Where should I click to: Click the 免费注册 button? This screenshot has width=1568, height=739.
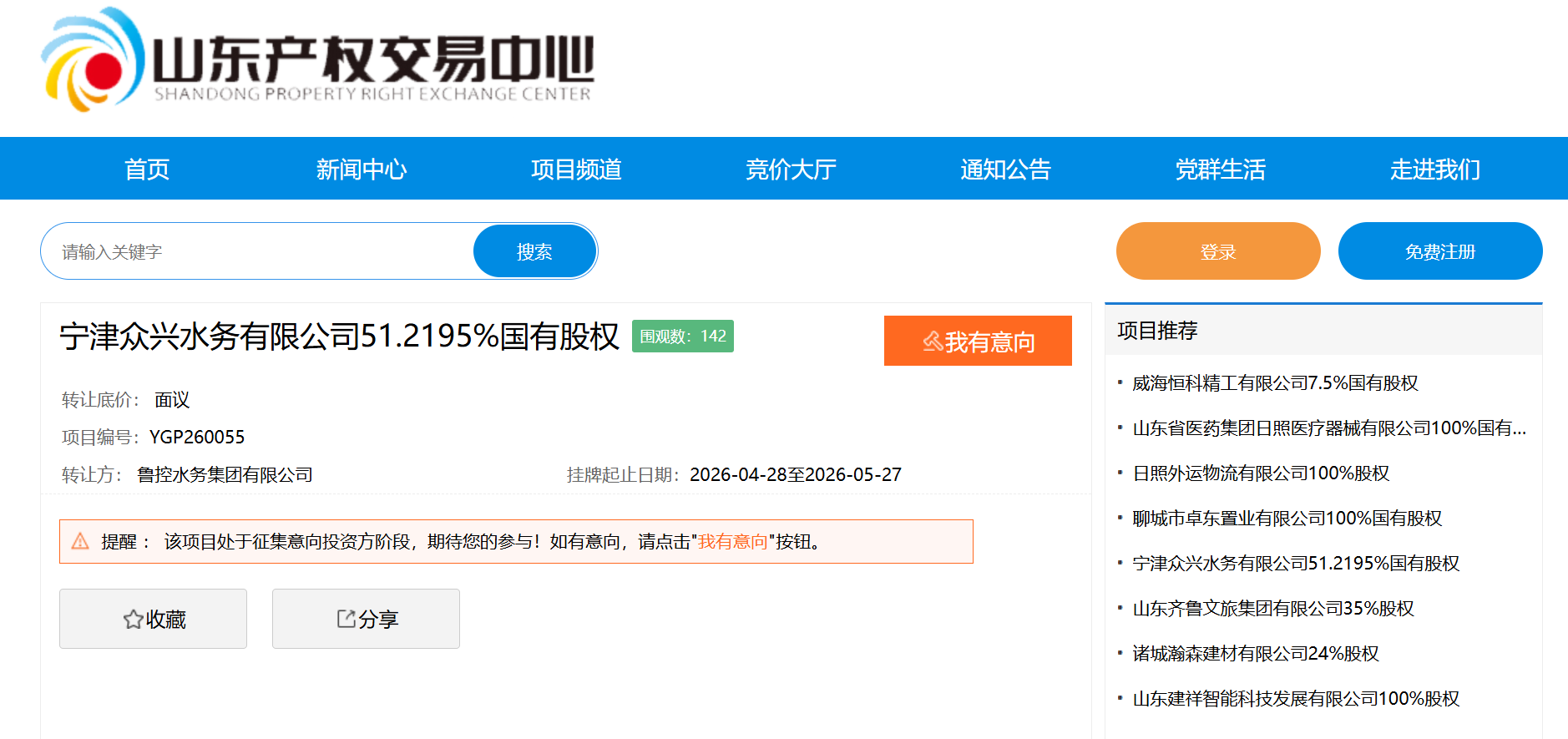(x=1440, y=251)
